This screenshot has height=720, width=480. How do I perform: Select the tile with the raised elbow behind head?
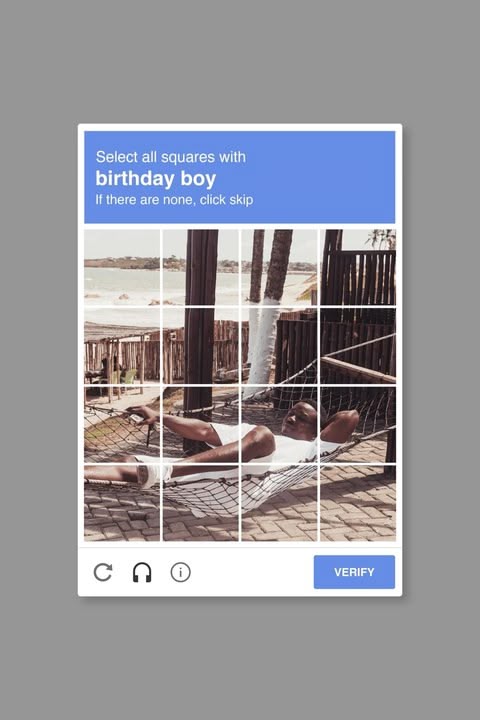358,425
